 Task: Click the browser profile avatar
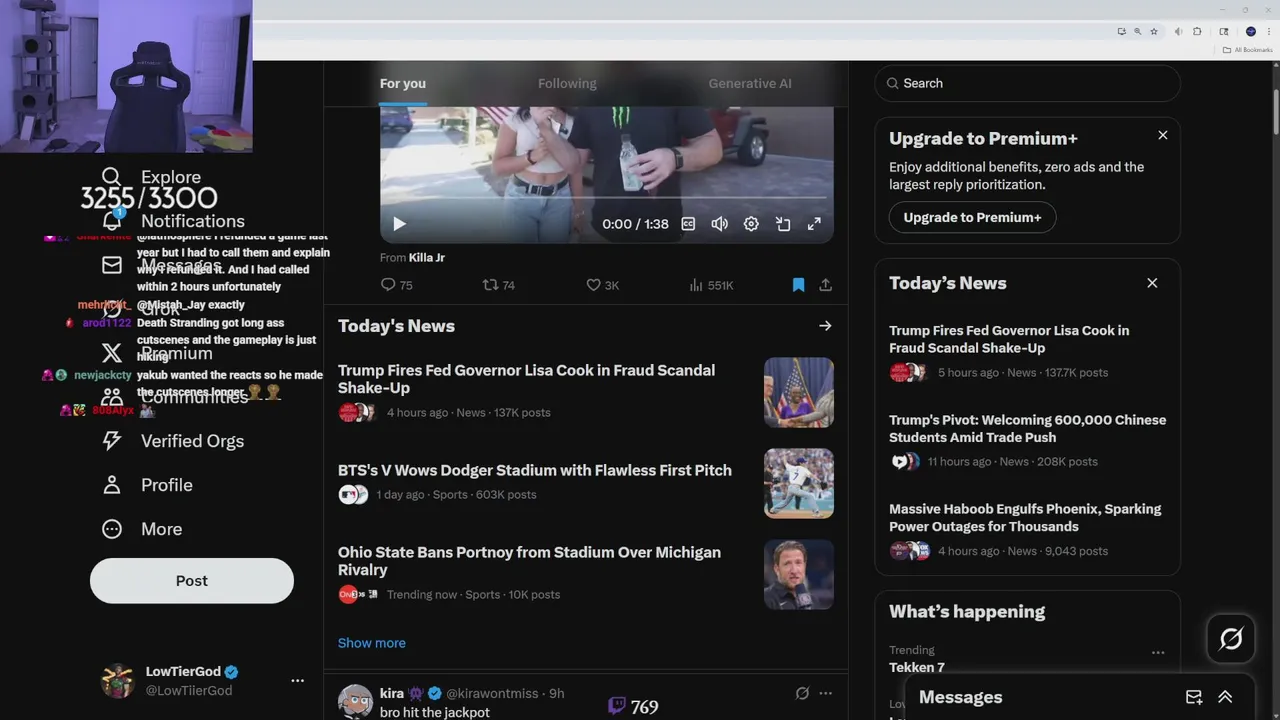coord(1250,32)
